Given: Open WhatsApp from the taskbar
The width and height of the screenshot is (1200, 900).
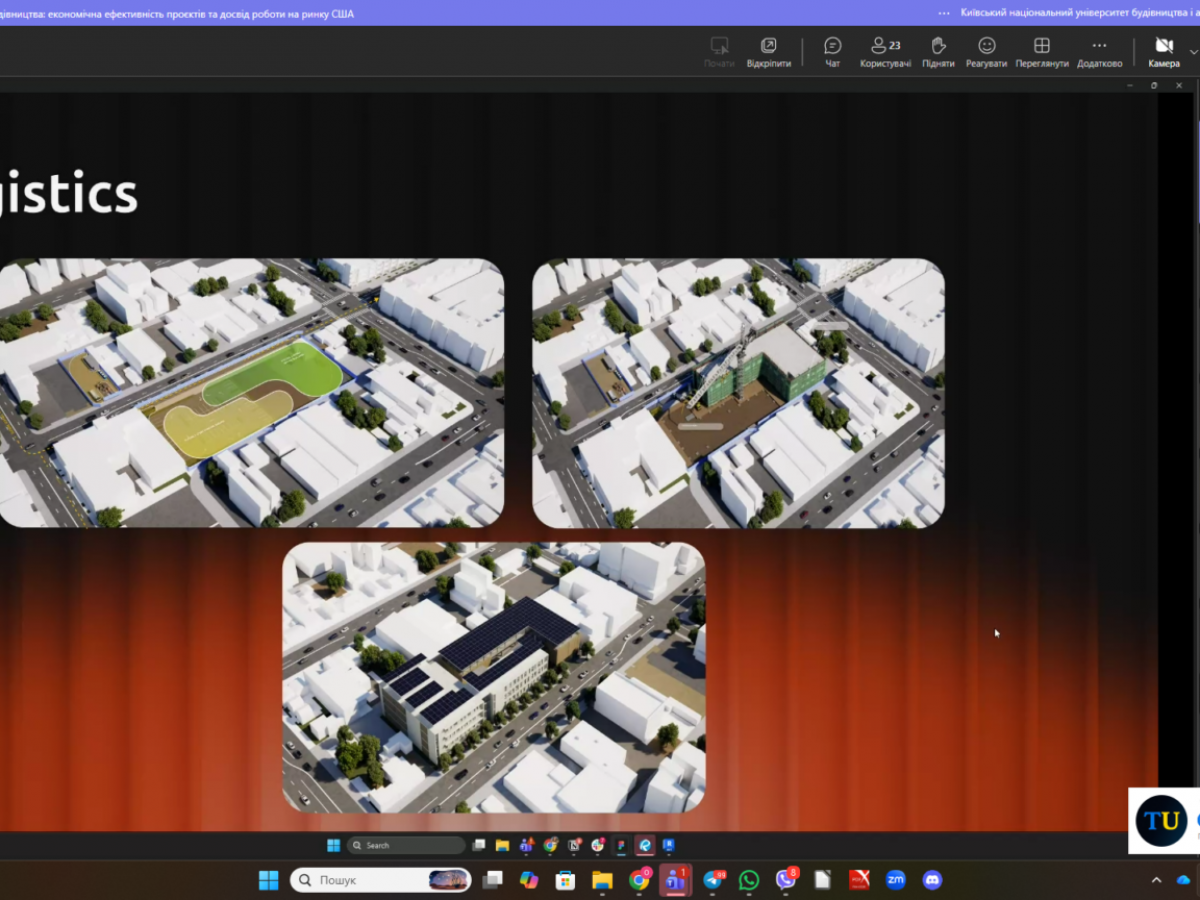Looking at the screenshot, I should 749,880.
